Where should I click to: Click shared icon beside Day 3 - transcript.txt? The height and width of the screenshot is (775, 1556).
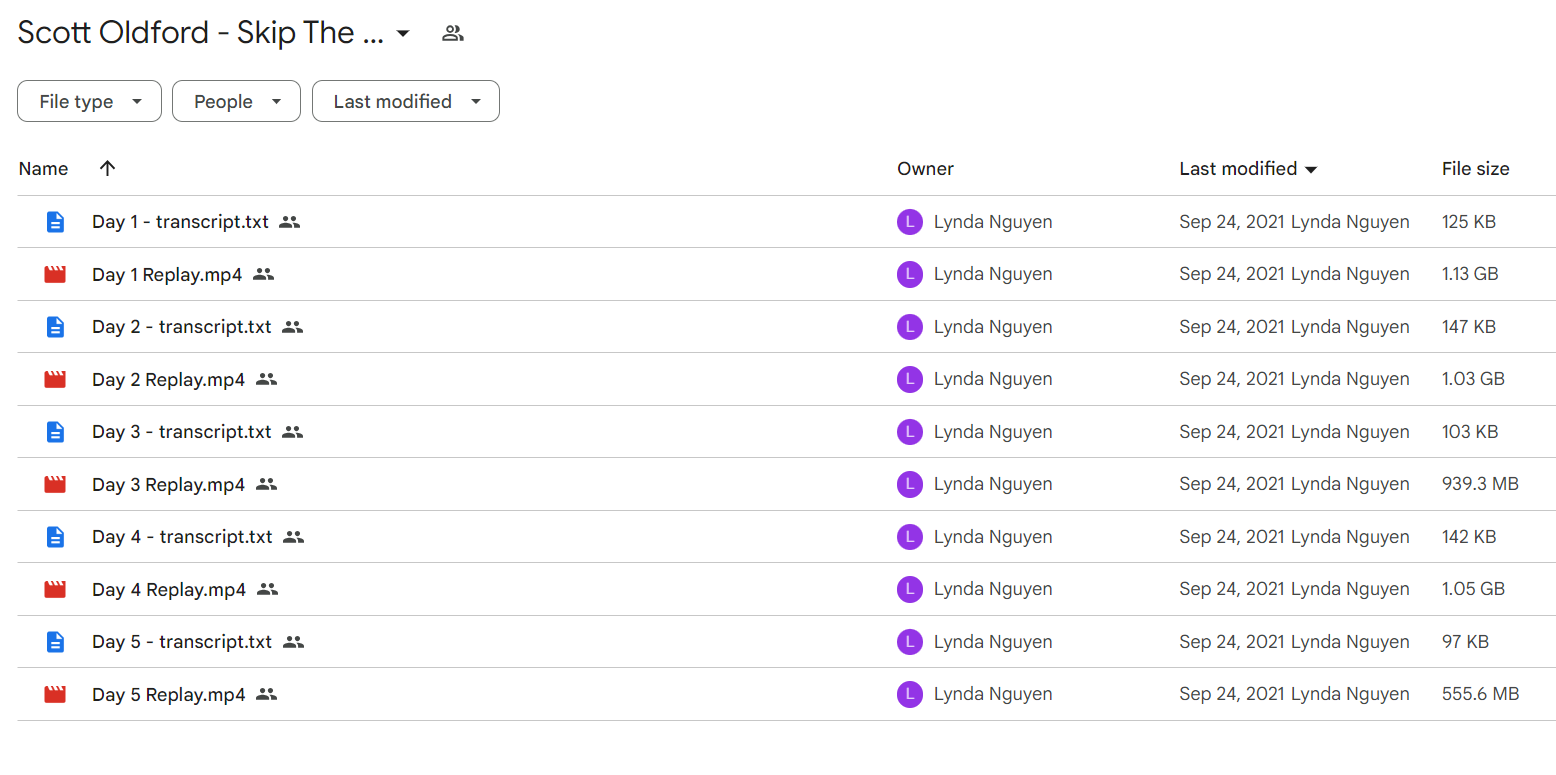[292, 432]
